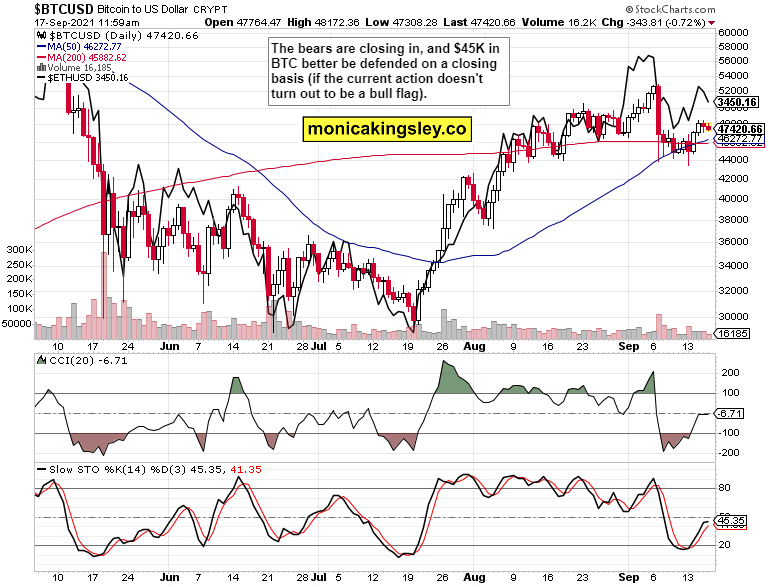
Task: Click the -6.71 CCI value tag
Action: [733, 412]
